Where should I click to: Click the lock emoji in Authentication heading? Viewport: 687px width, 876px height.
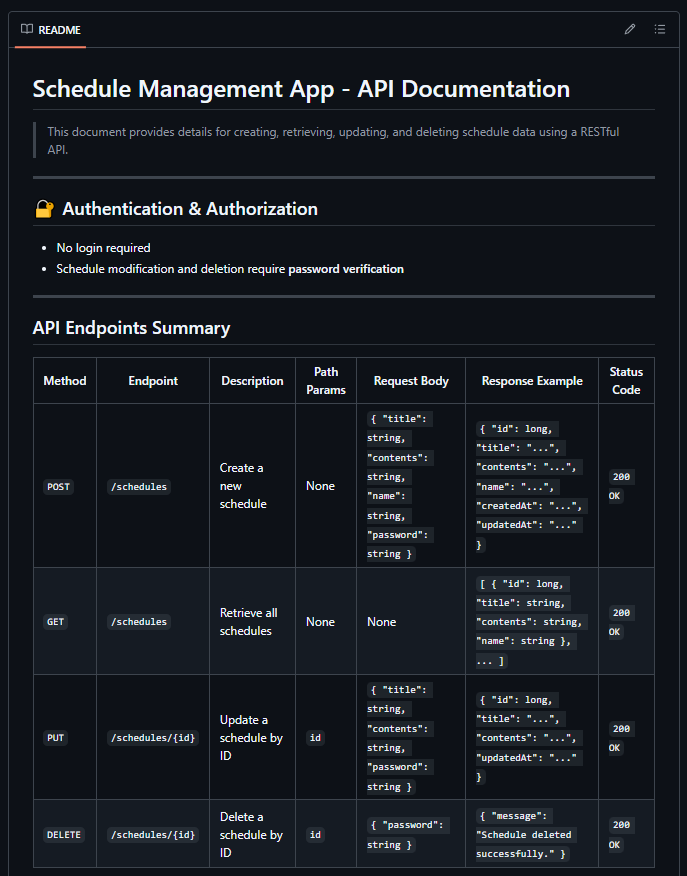pyautogui.click(x=43, y=209)
